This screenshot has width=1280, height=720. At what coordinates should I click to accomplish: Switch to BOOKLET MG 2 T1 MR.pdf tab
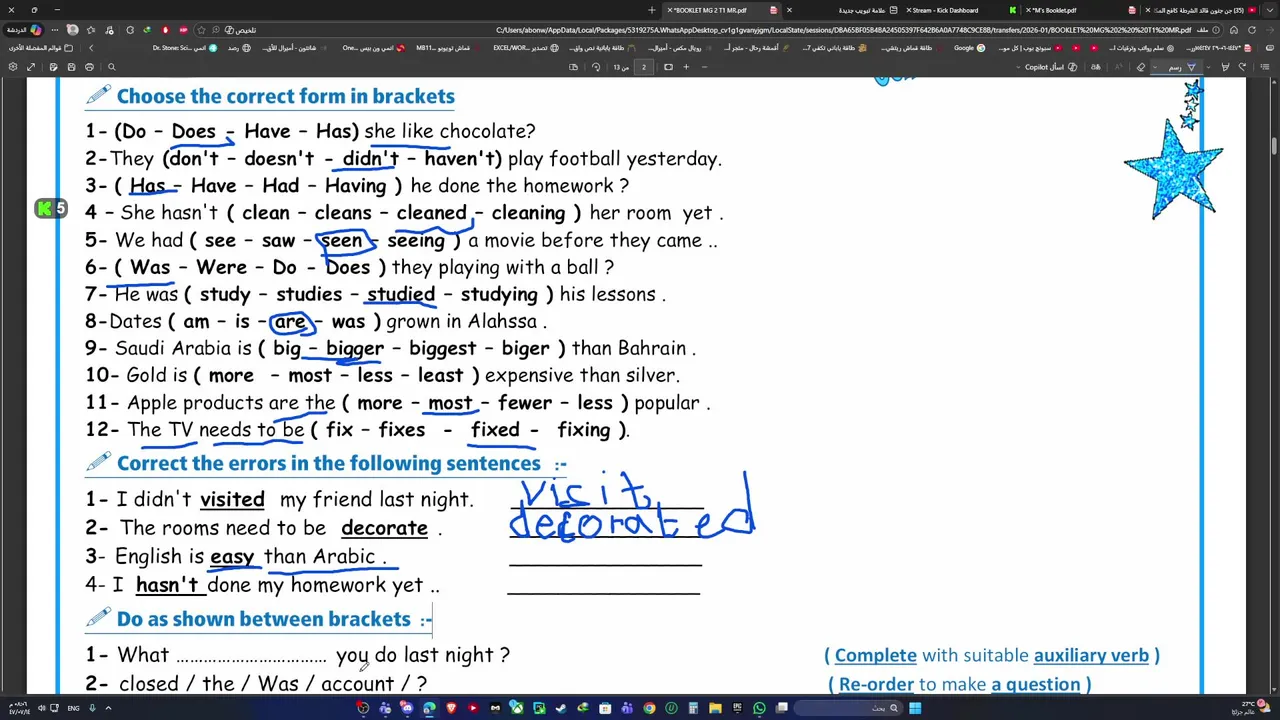720,10
